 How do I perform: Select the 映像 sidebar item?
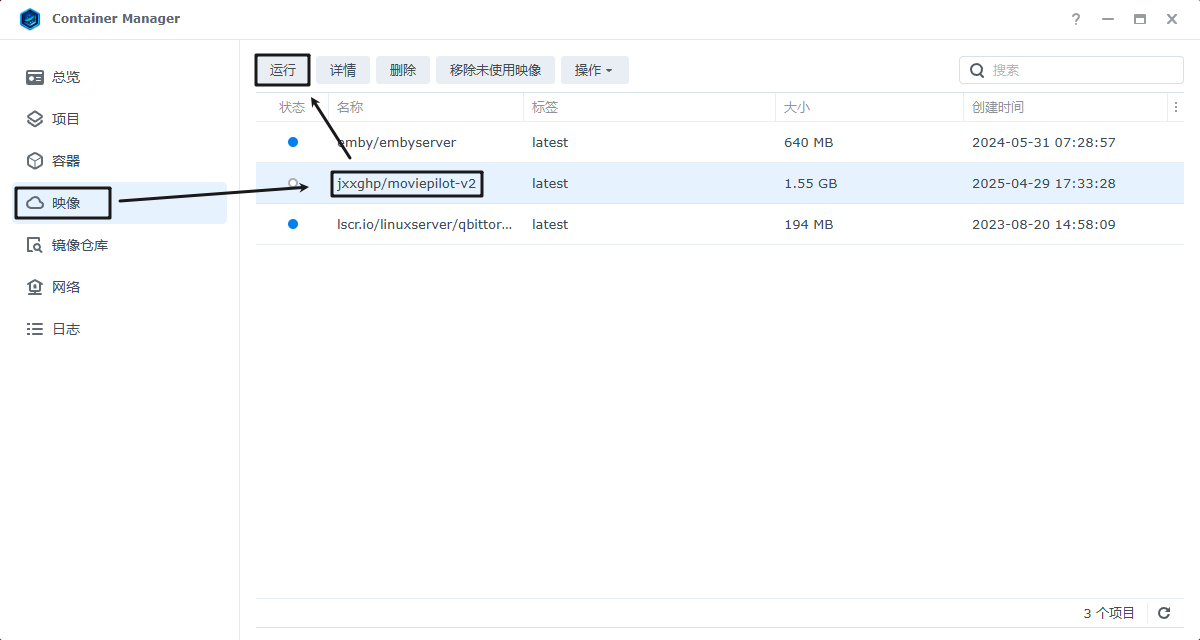click(120, 203)
